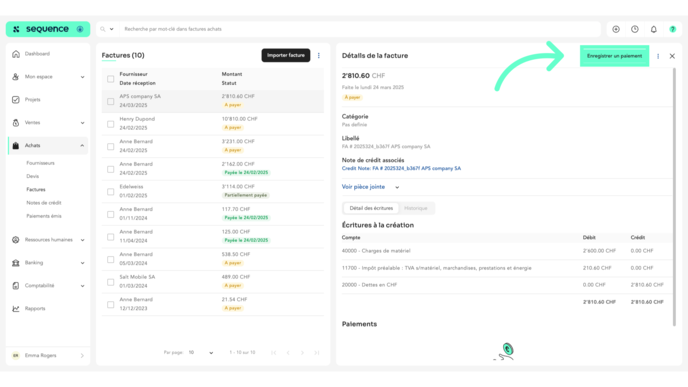Go to last page of invoices
The width and height of the screenshot is (688, 387).
(x=316, y=353)
